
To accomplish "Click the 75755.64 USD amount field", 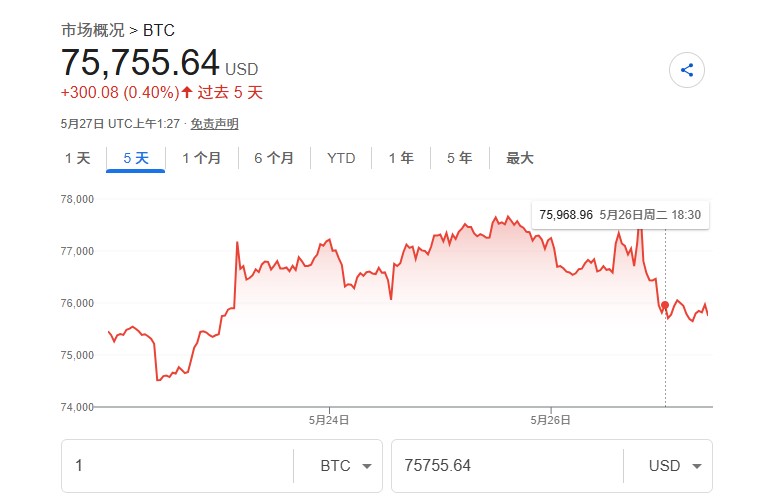I will [x=507, y=466].
